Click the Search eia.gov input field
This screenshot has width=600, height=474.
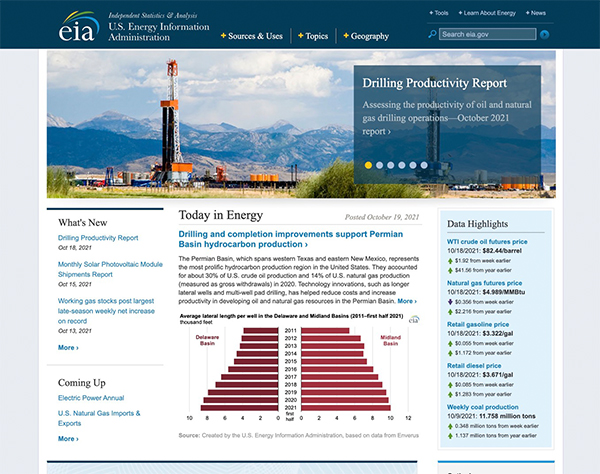click(488, 34)
